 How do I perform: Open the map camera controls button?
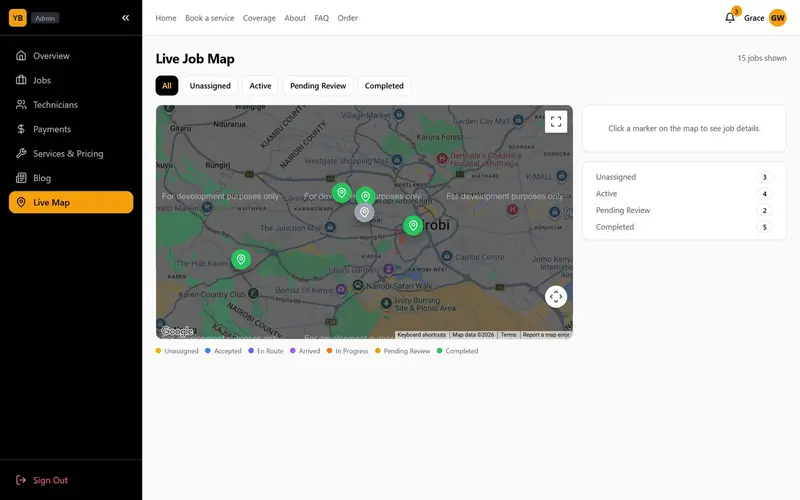pyautogui.click(x=556, y=296)
